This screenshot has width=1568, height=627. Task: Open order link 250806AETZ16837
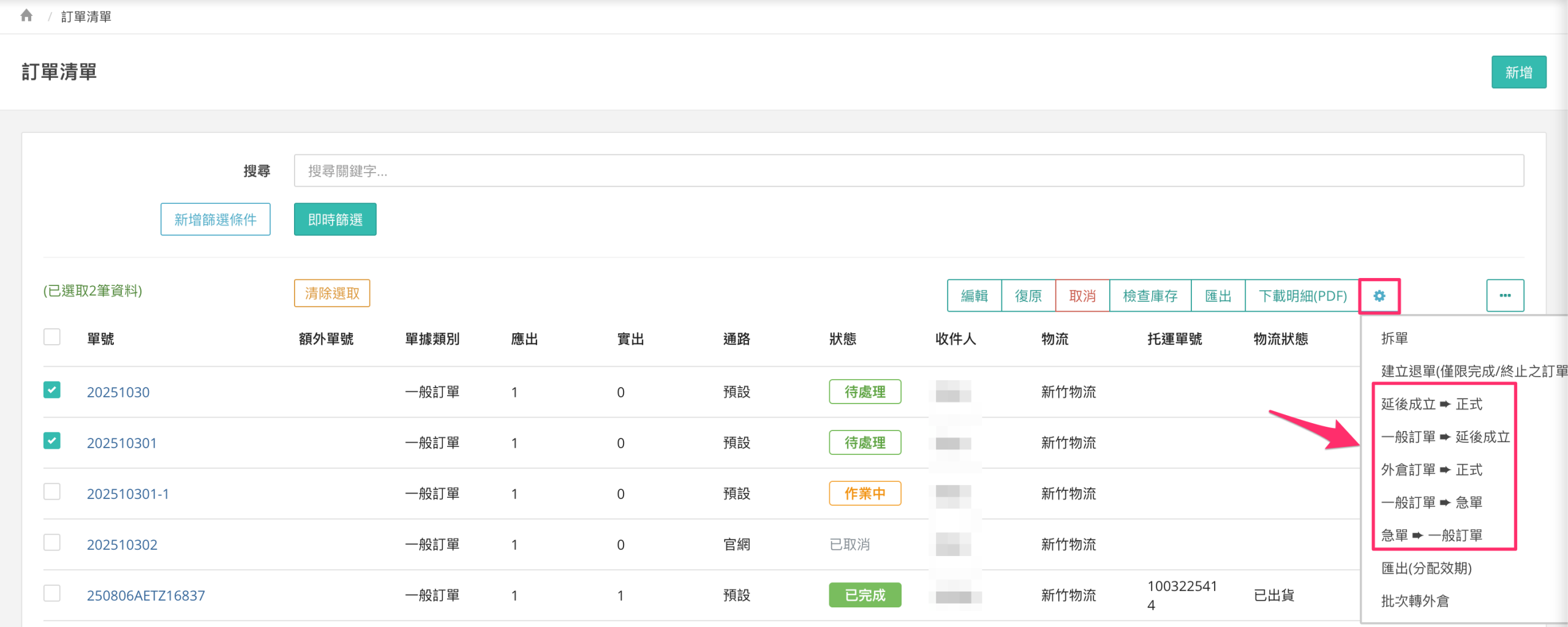click(x=146, y=595)
